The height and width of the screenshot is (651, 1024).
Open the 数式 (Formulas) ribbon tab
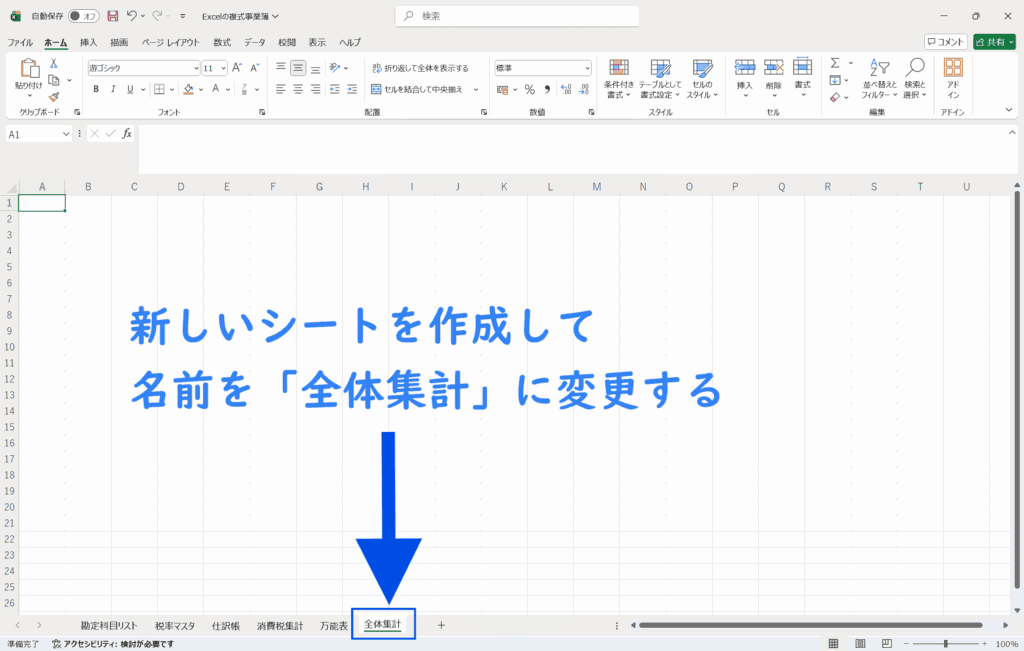[x=221, y=42]
